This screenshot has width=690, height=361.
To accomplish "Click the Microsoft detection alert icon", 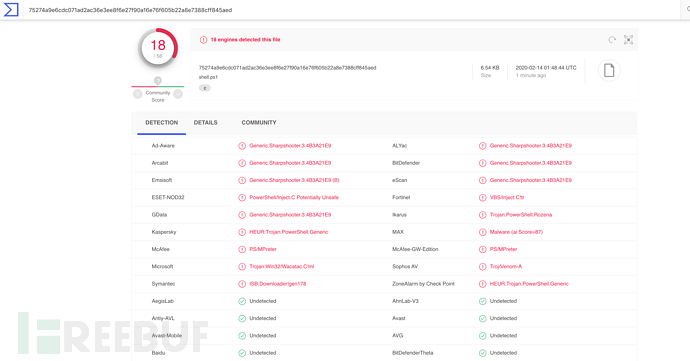I will click(x=242, y=266).
